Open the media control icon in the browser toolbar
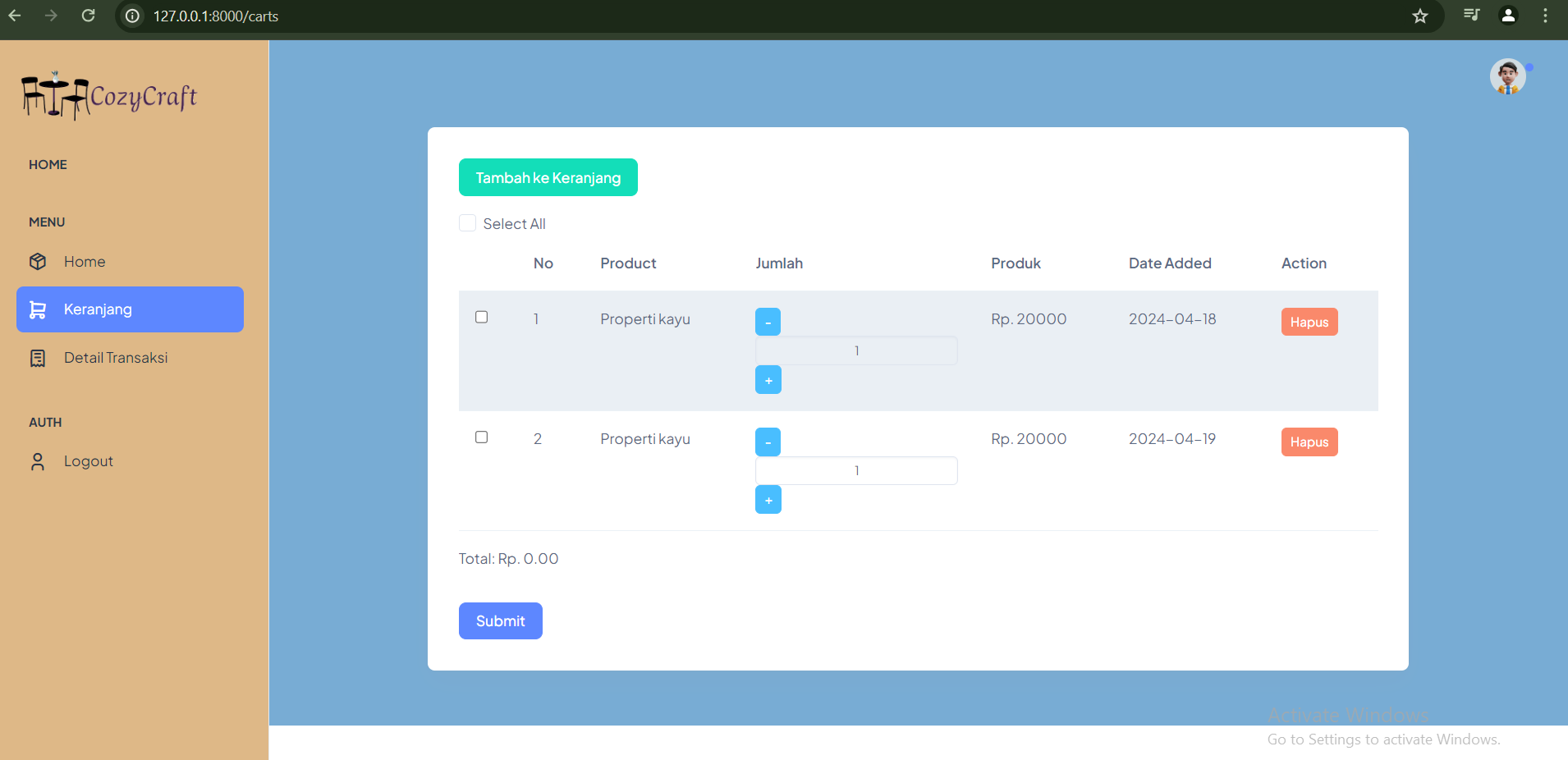1568x760 pixels. click(1471, 16)
